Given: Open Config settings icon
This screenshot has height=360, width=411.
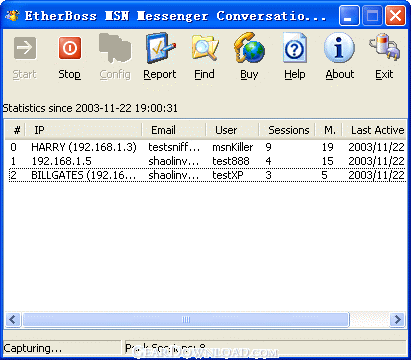Looking at the screenshot, I should pyautogui.click(x=115, y=48).
